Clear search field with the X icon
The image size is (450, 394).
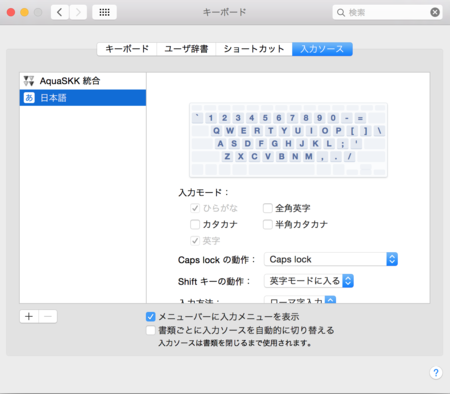pyautogui.click(x=435, y=12)
